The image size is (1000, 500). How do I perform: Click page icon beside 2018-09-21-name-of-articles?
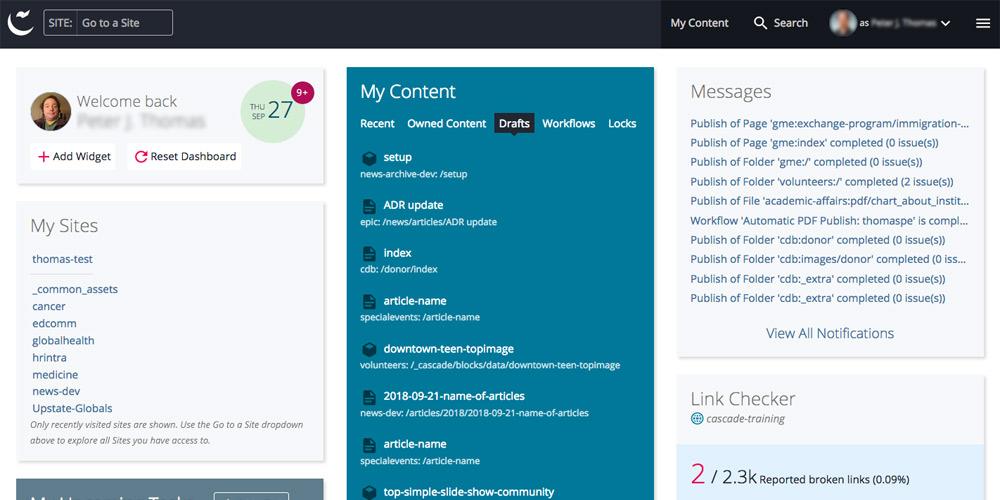[x=369, y=397]
